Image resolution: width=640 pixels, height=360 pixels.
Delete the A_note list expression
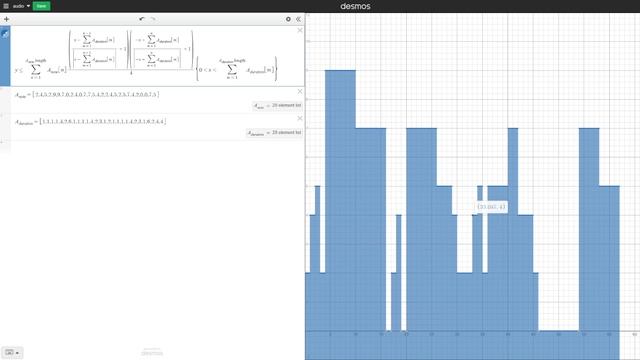(x=300, y=91)
